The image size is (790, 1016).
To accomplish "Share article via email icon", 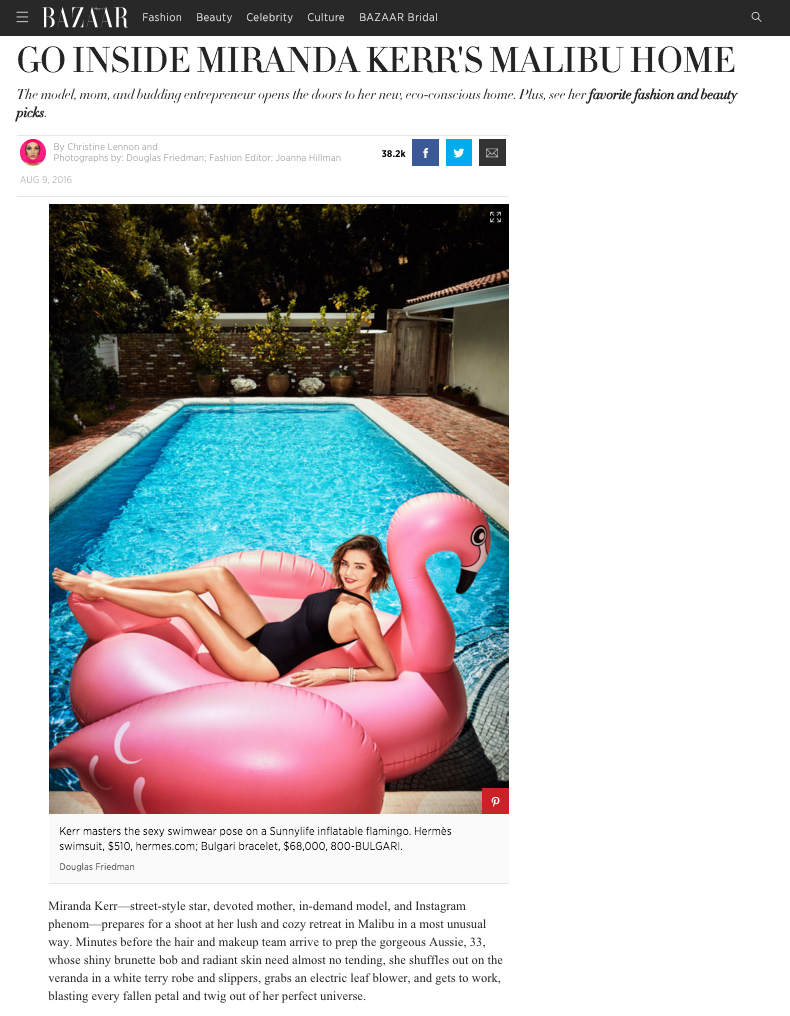I will click(493, 153).
